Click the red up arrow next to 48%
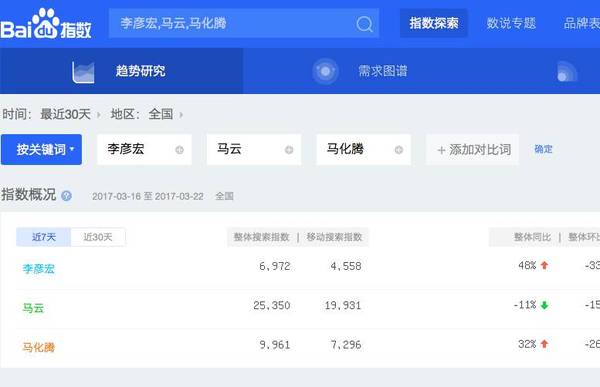 (544, 265)
